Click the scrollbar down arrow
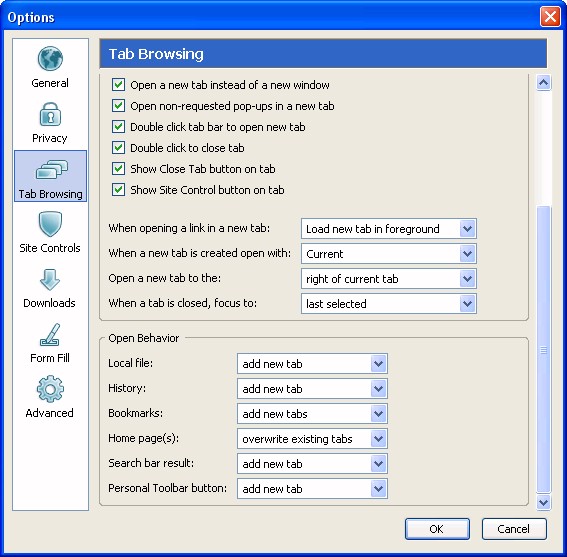 (x=543, y=502)
